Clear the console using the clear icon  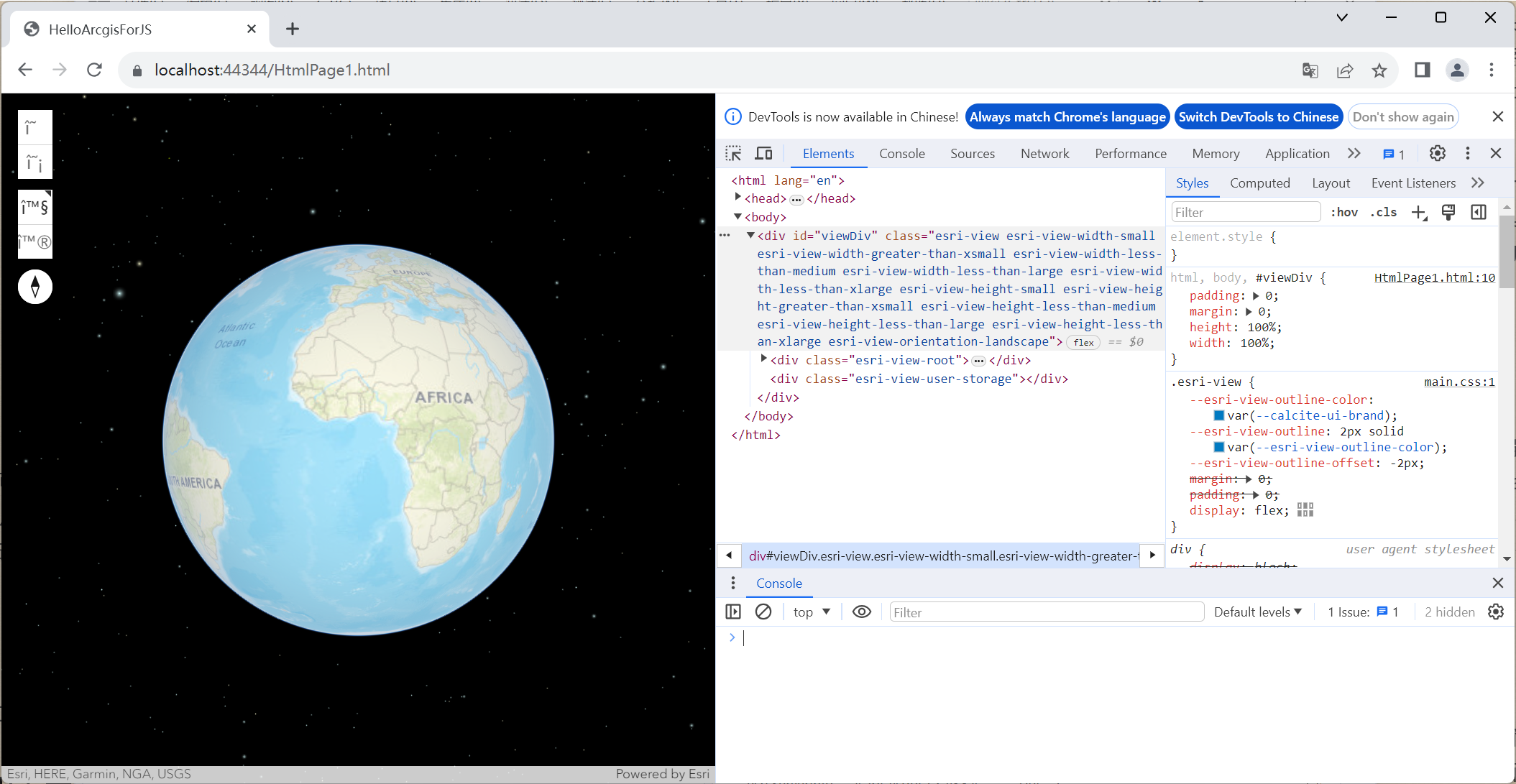tap(763, 612)
